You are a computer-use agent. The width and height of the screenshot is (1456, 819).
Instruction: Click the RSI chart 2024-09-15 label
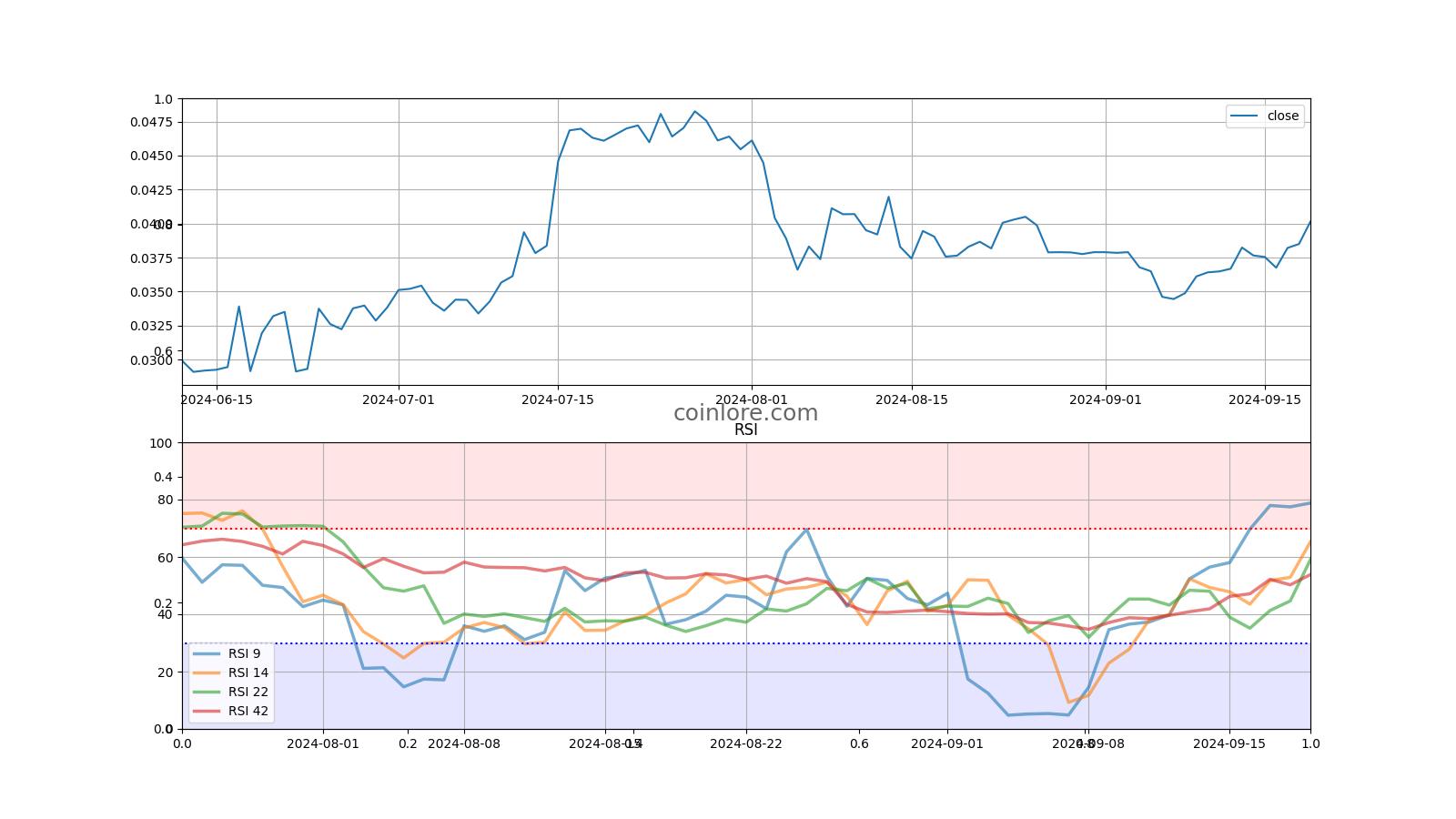[x=1229, y=743]
